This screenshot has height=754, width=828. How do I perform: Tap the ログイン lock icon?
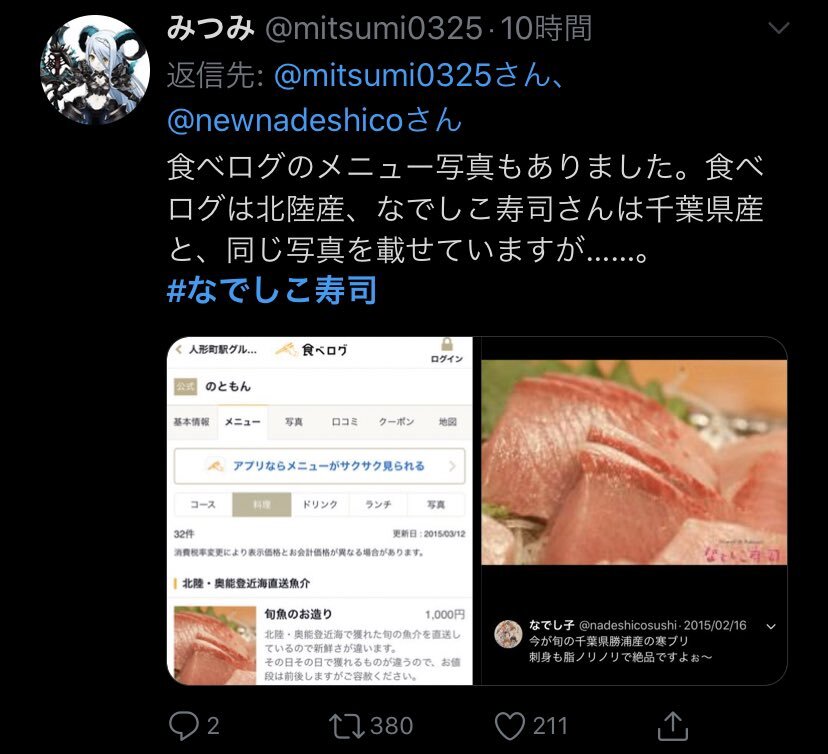coord(447,345)
